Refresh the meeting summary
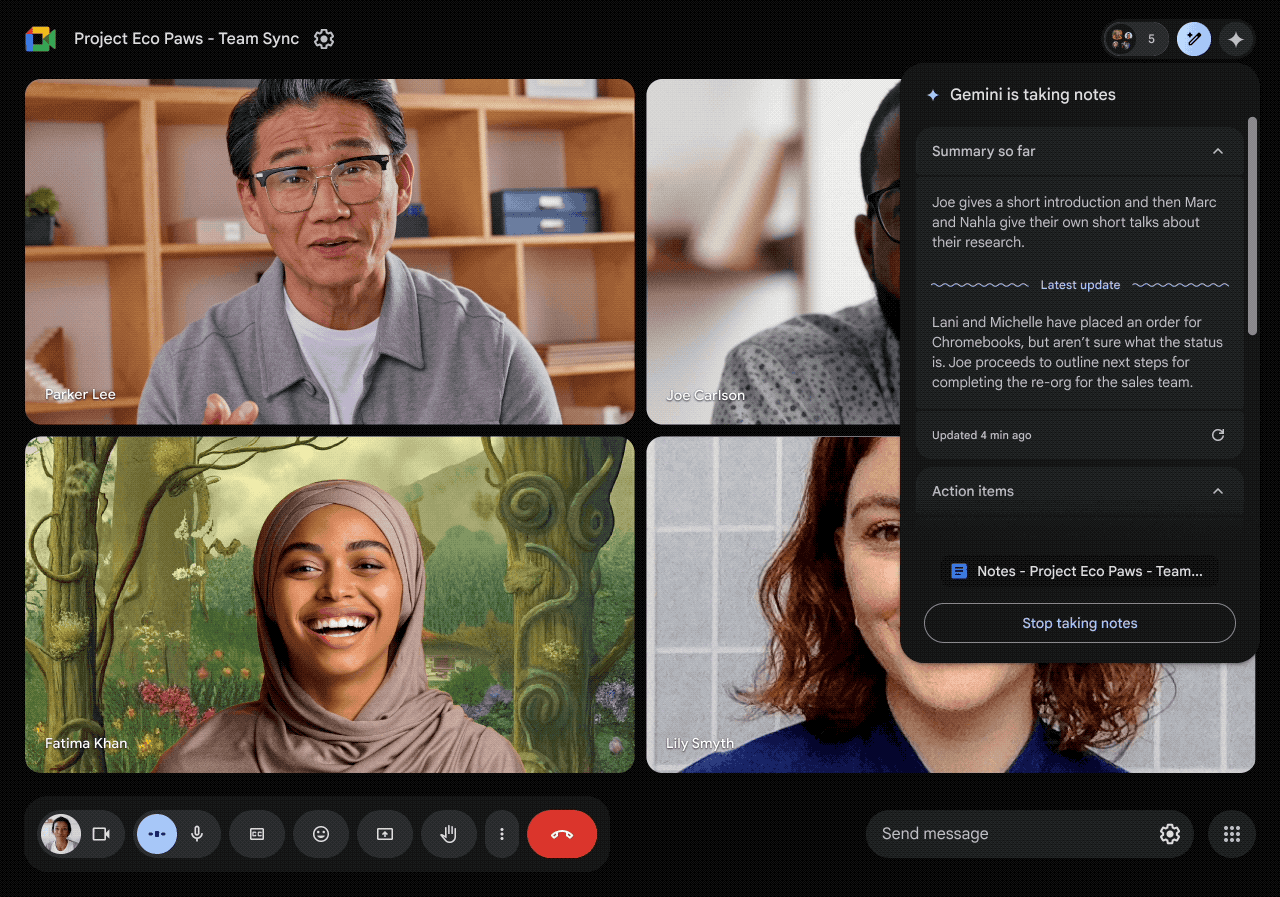Image resolution: width=1280 pixels, height=897 pixels. click(x=1217, y=434)
